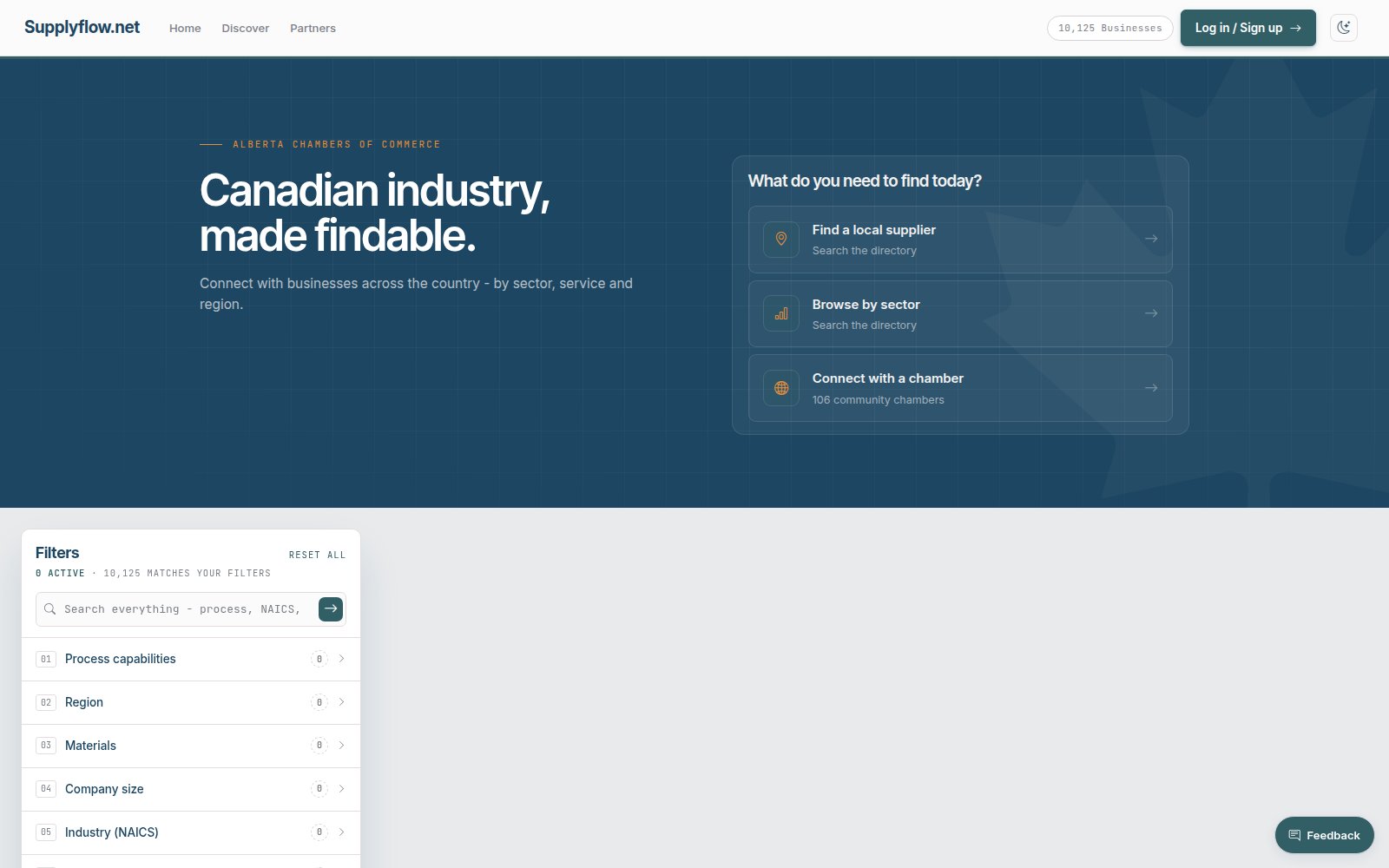
Task: Click the bar chart icon for sector browsing
Action: 781,313
